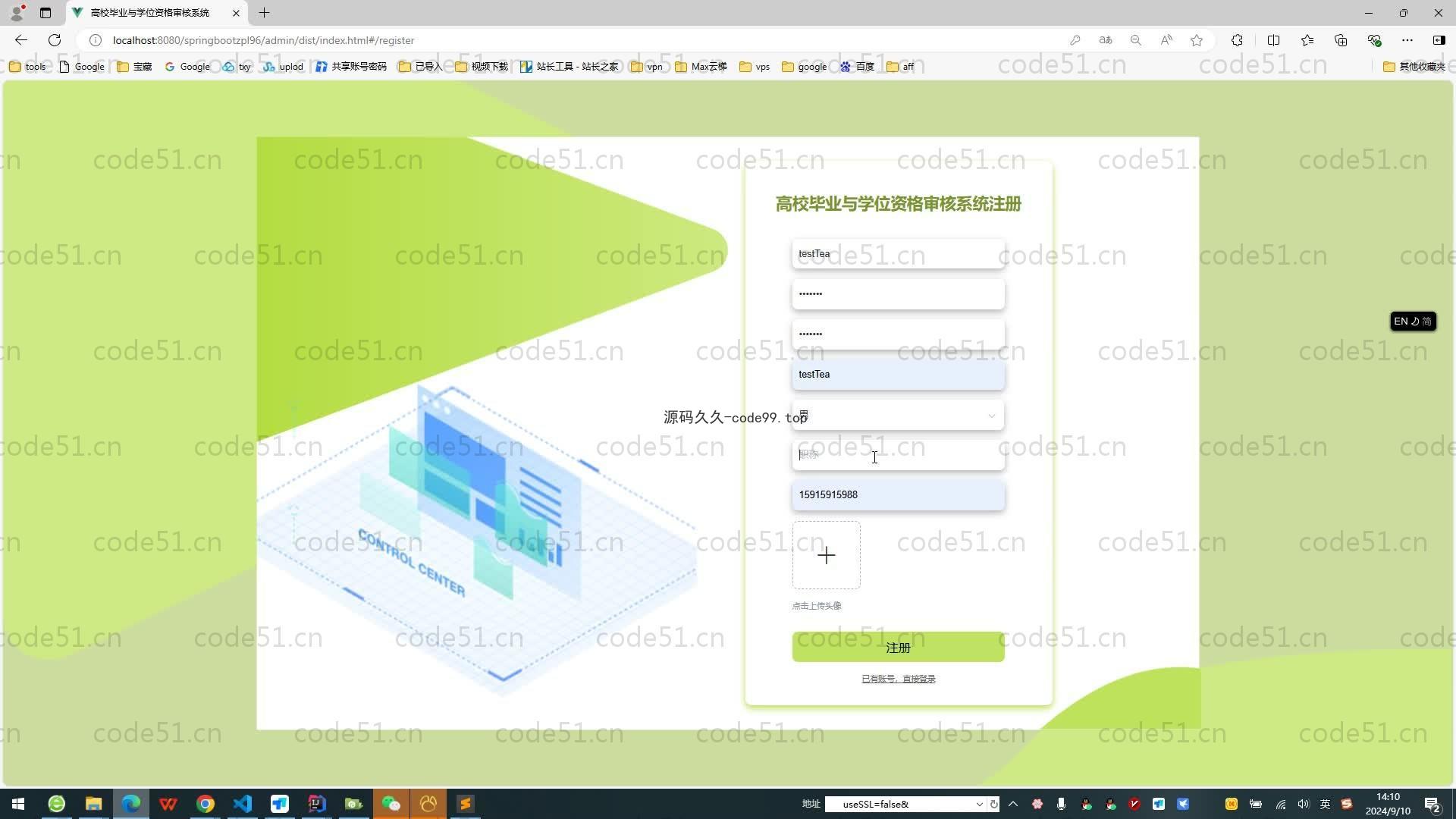This screenshot has height=819, width=1456.
Task: Open WPS Office from taskbar
Action: pos(168,804)
